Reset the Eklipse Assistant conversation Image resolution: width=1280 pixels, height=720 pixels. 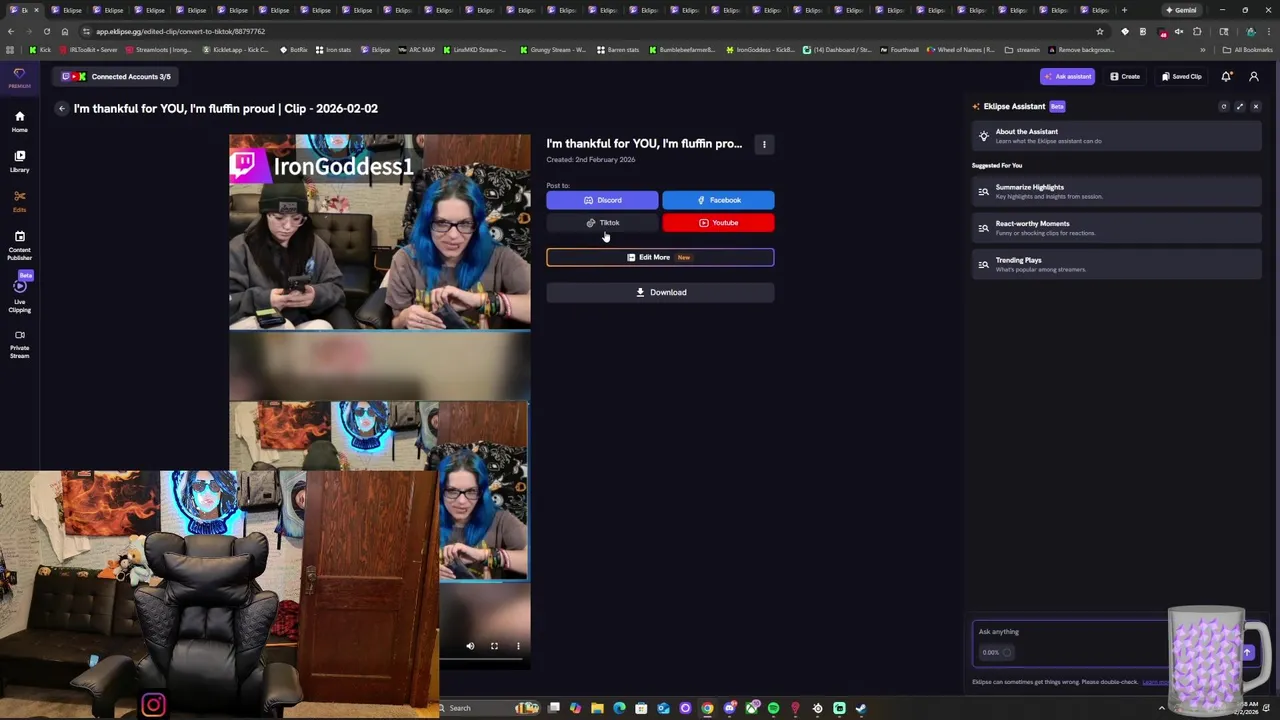(x=1223, y=106)
